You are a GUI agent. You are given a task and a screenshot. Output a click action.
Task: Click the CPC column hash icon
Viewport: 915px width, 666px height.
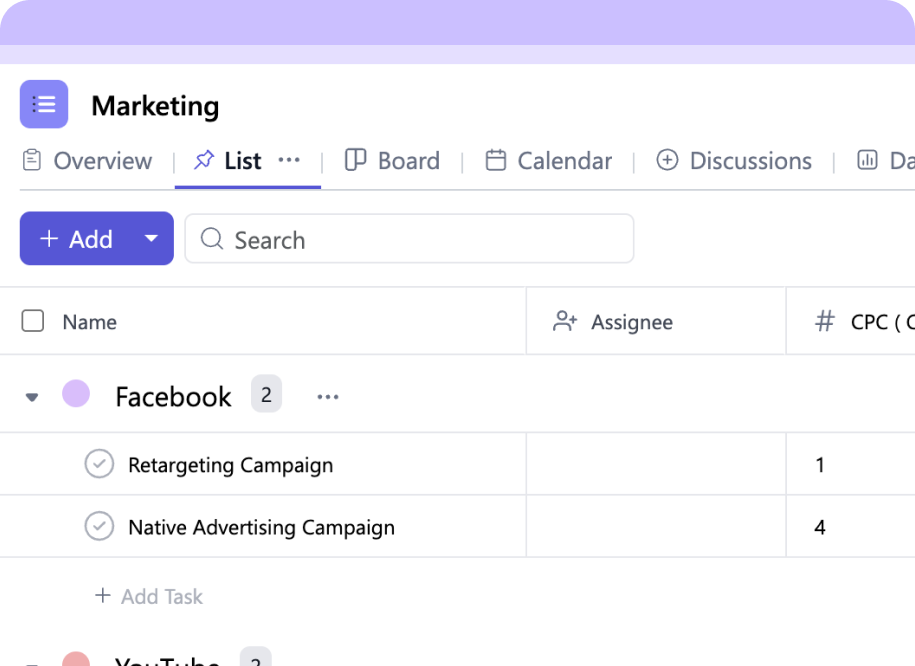(x=825, y=321)
